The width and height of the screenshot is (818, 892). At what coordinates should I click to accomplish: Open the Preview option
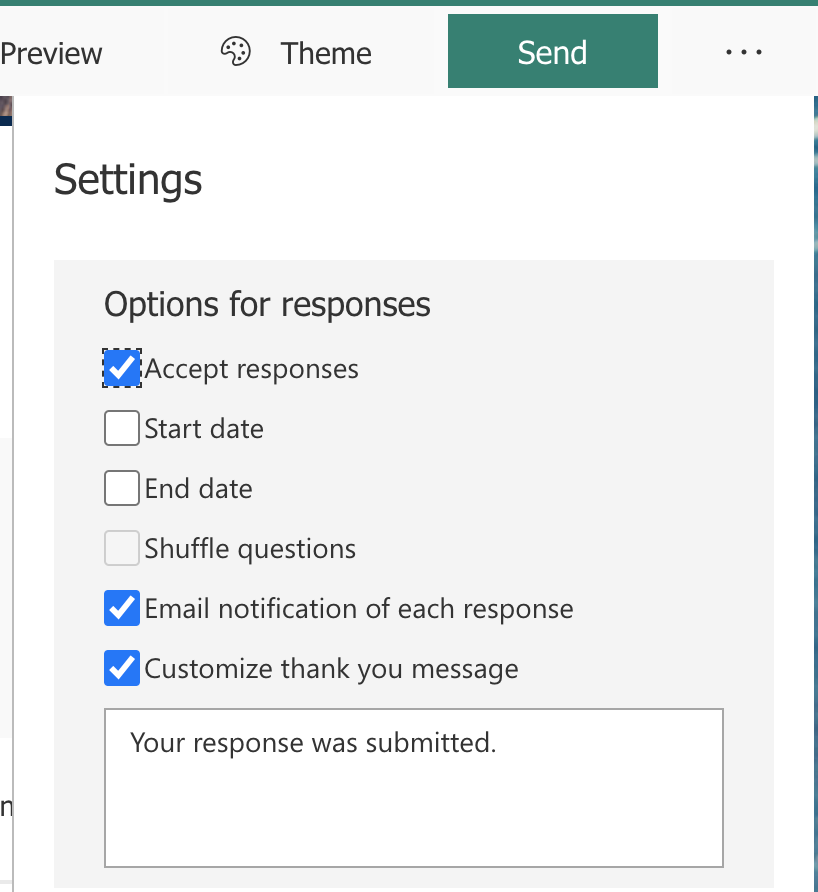[51, 53]
